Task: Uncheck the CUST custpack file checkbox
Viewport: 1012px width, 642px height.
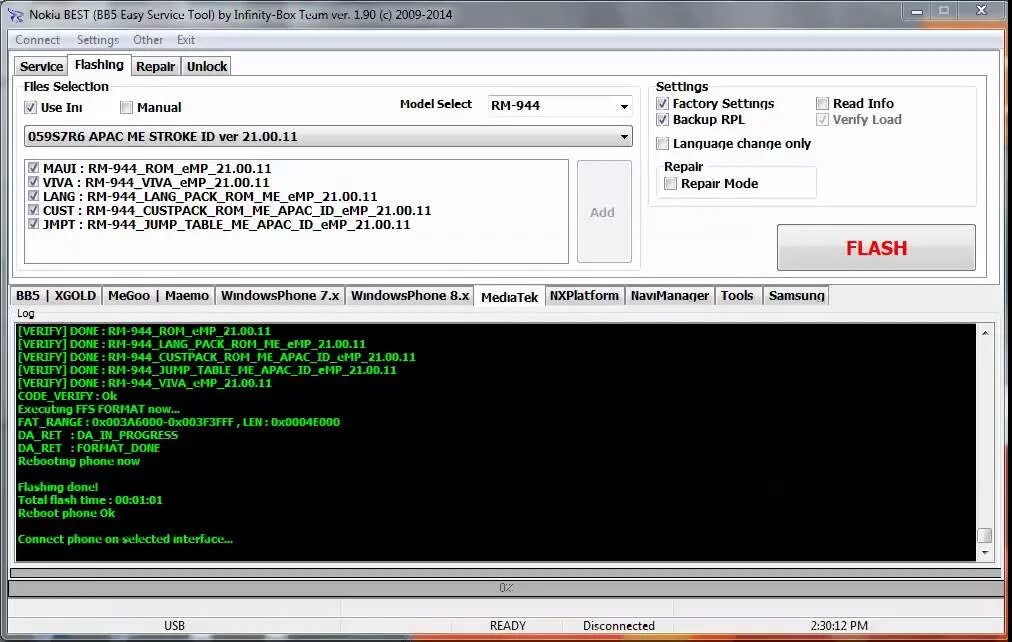Action: click(x=34, y=210)
